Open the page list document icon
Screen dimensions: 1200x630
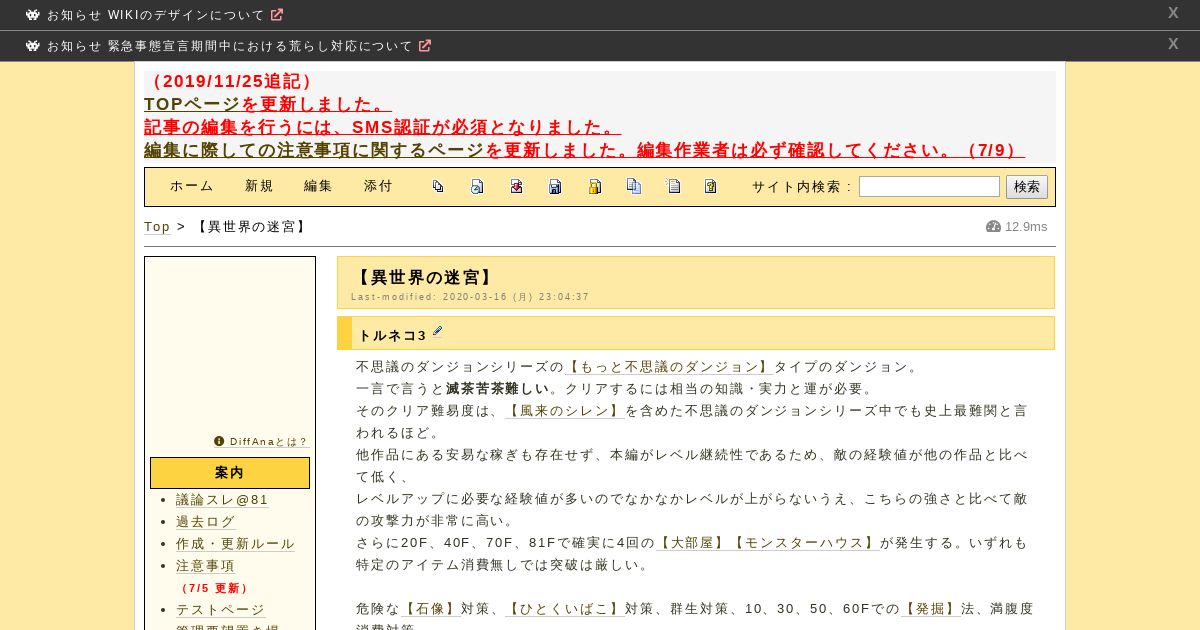coord(673,186)
